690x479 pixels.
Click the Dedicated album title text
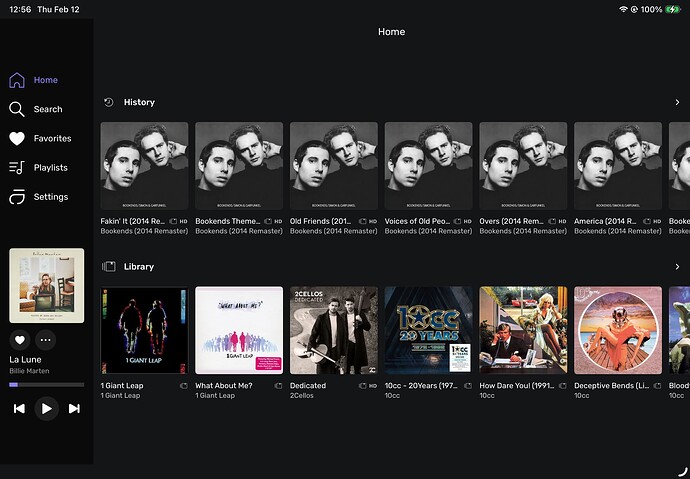(x=308, y=386)
